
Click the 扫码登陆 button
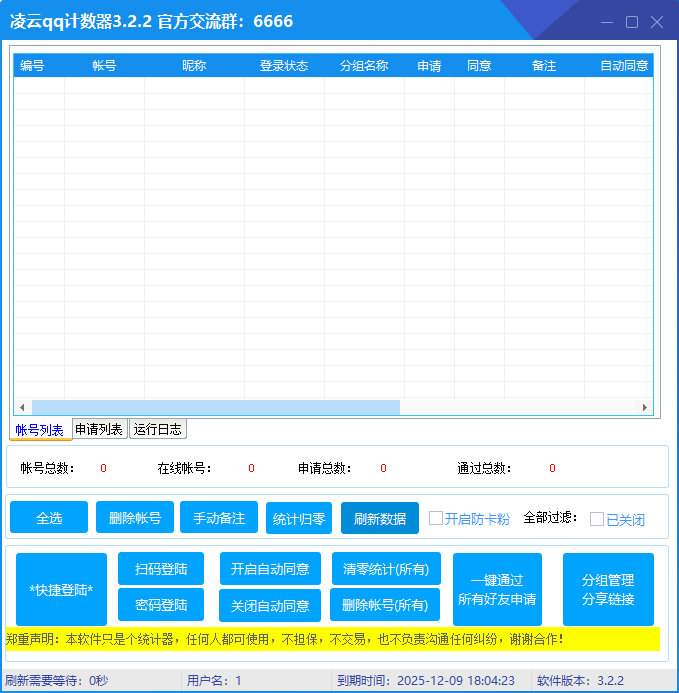click(x=161, y=569)
